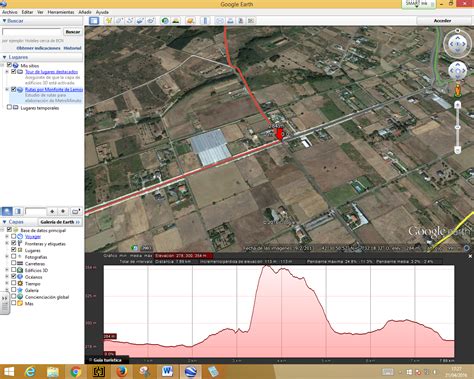Viewport: 474px width, 379px height.
Task: Toggle the sidebar panel toolbar icon
Action: pyautogui.click(x=94, y=21)
